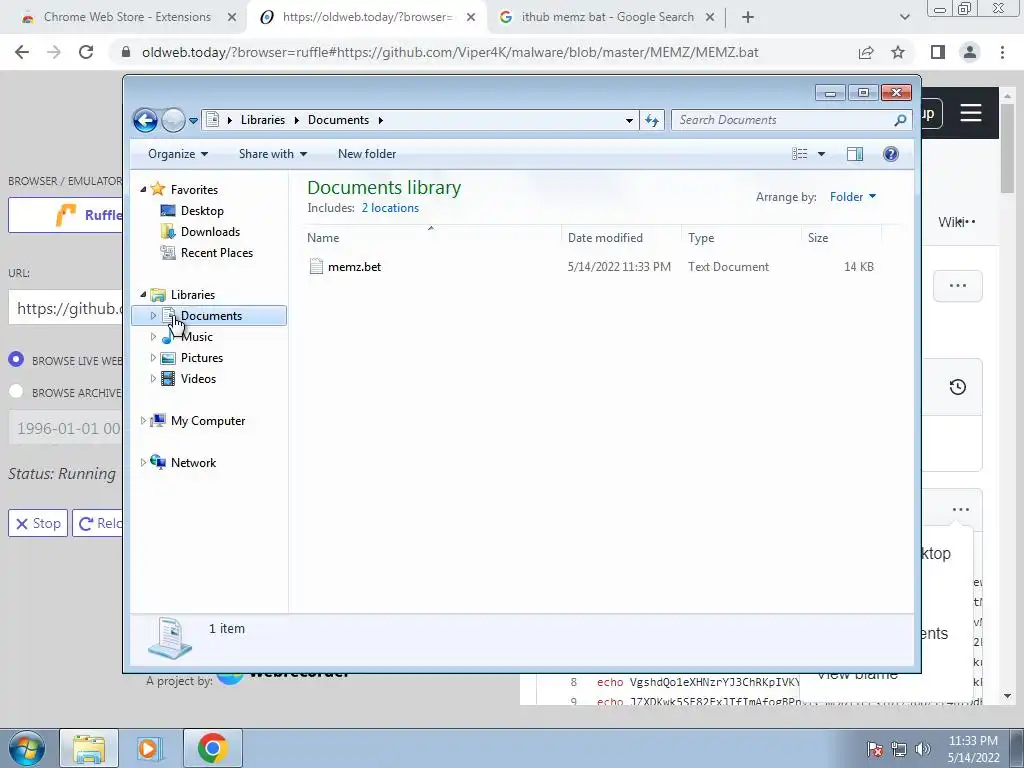Select Network in navigation pane
1024x768 pixels.
(193, 463)
